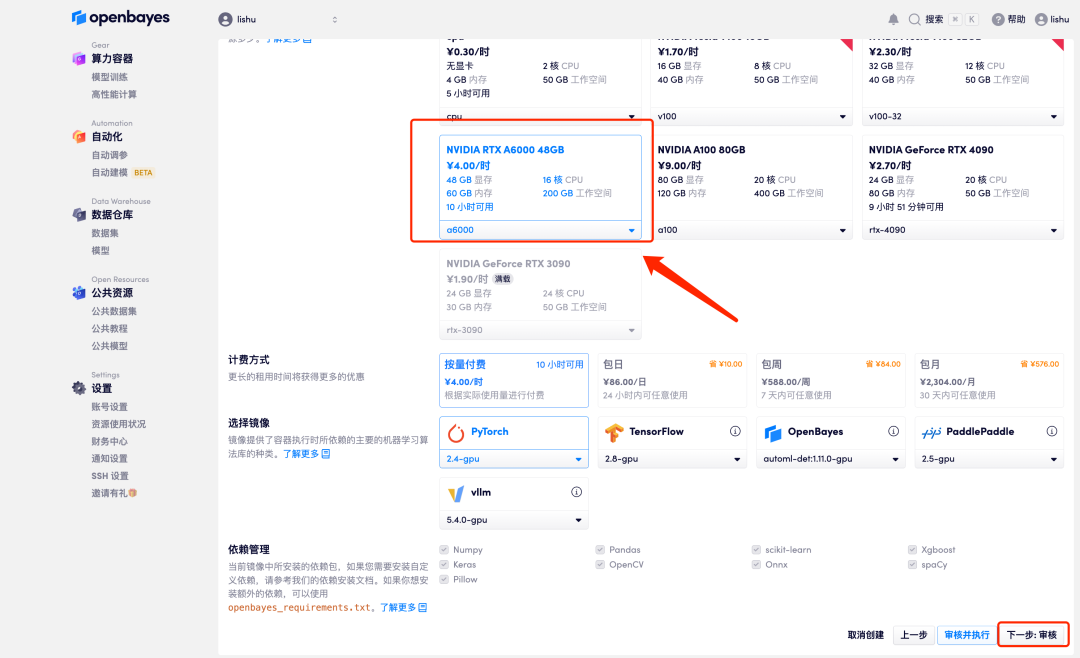Open notifications via the bell icon

[893, 17]
